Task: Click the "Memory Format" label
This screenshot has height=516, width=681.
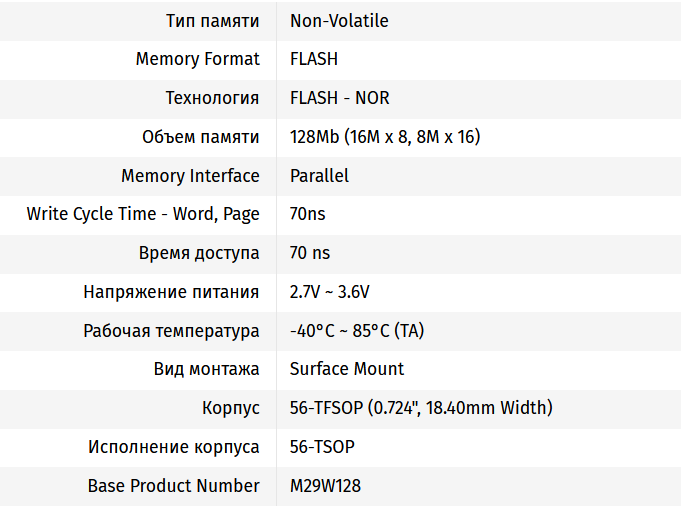Action: [197, 59]
